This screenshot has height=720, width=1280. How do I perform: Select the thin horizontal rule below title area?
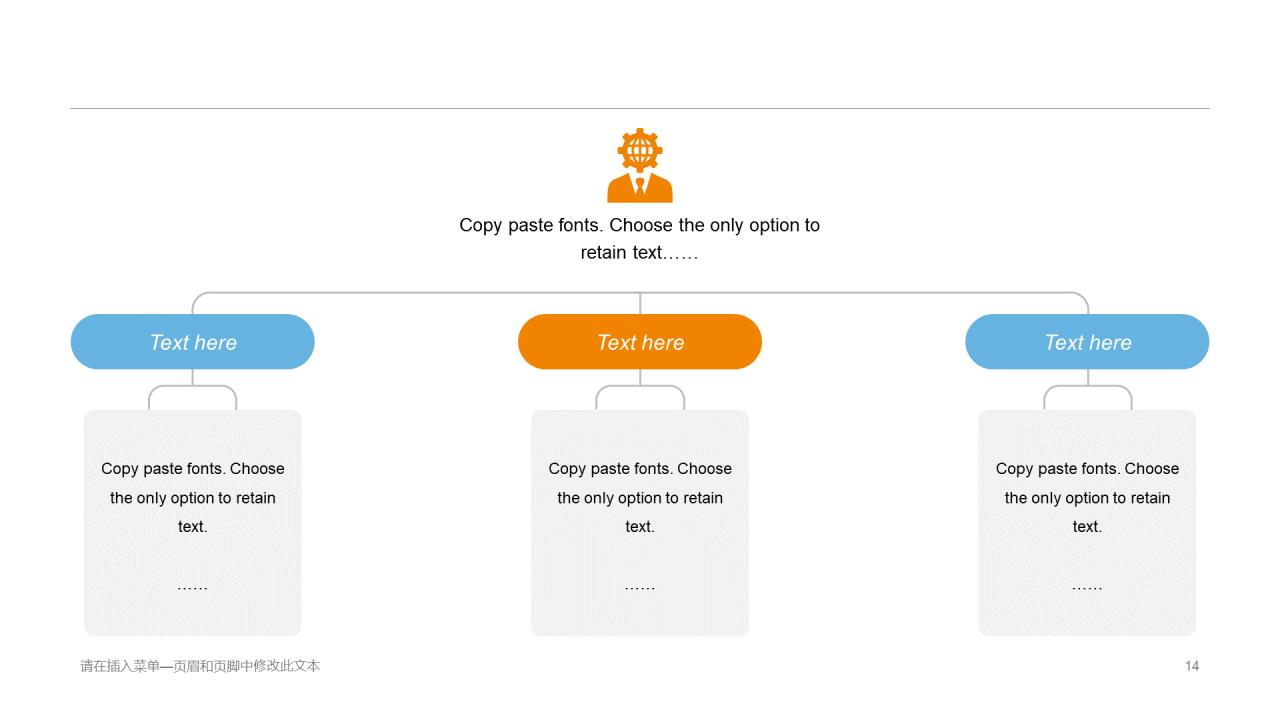point(640,108)
